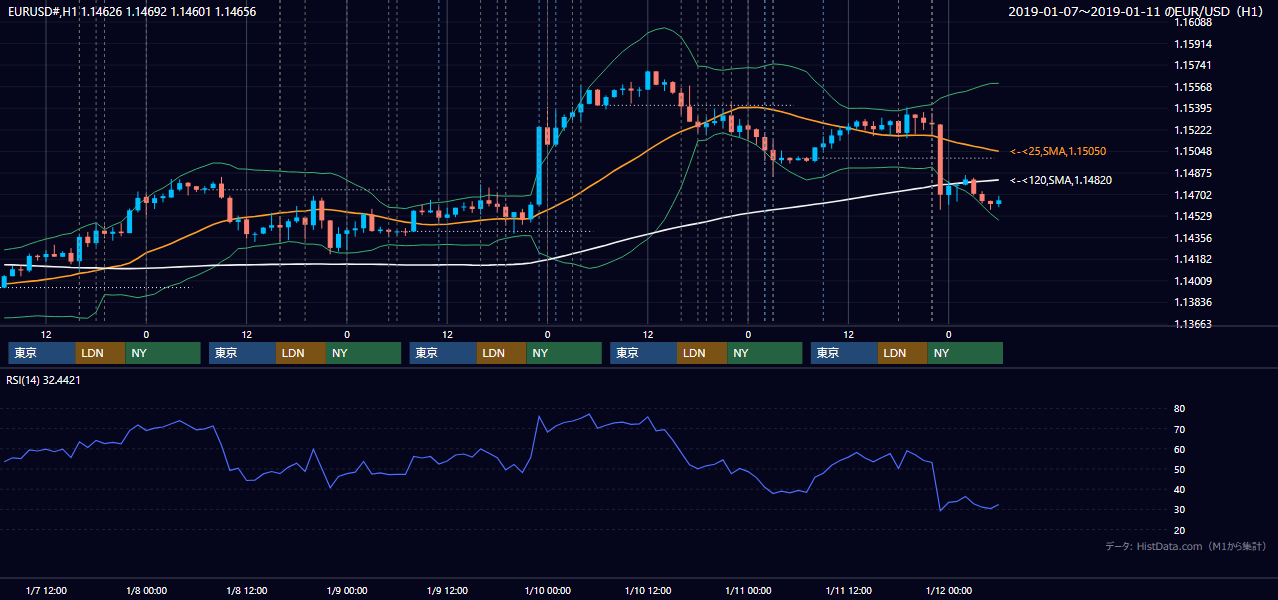Viewport: 1278px width, 600px height.
Task: Select the 1.15914 price axis label
Action: tap(1193, 44)
